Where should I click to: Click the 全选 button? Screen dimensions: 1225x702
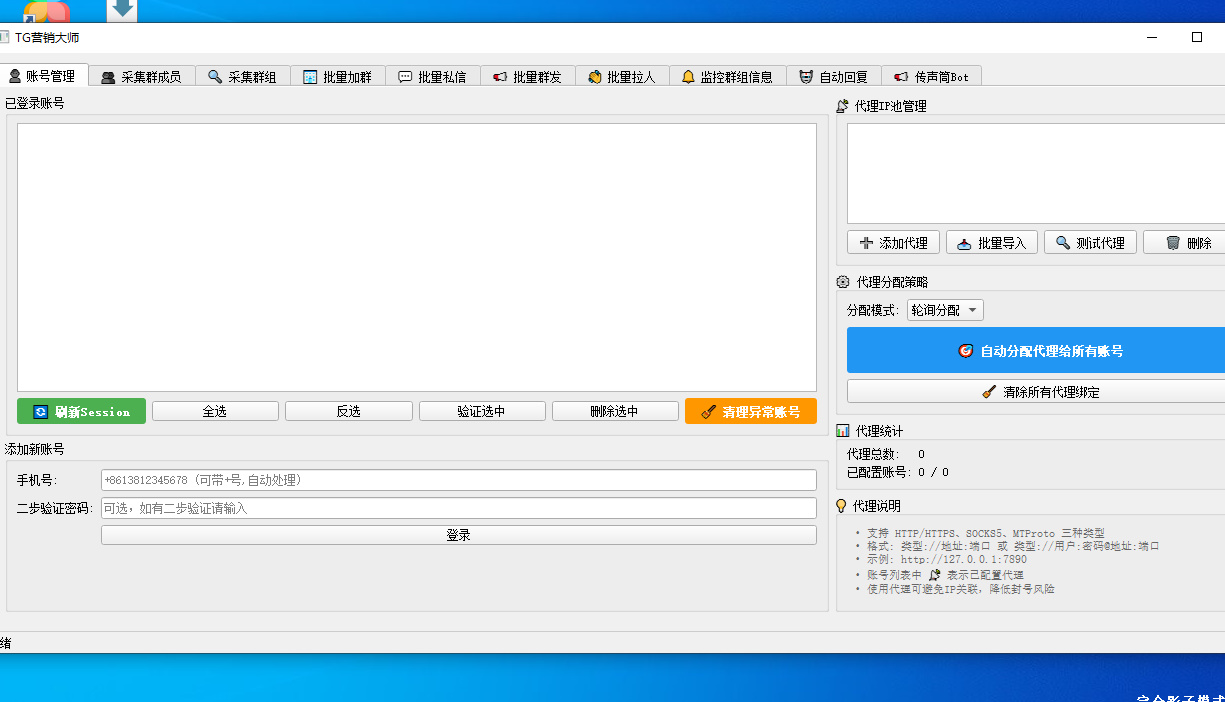coord(215,411)
